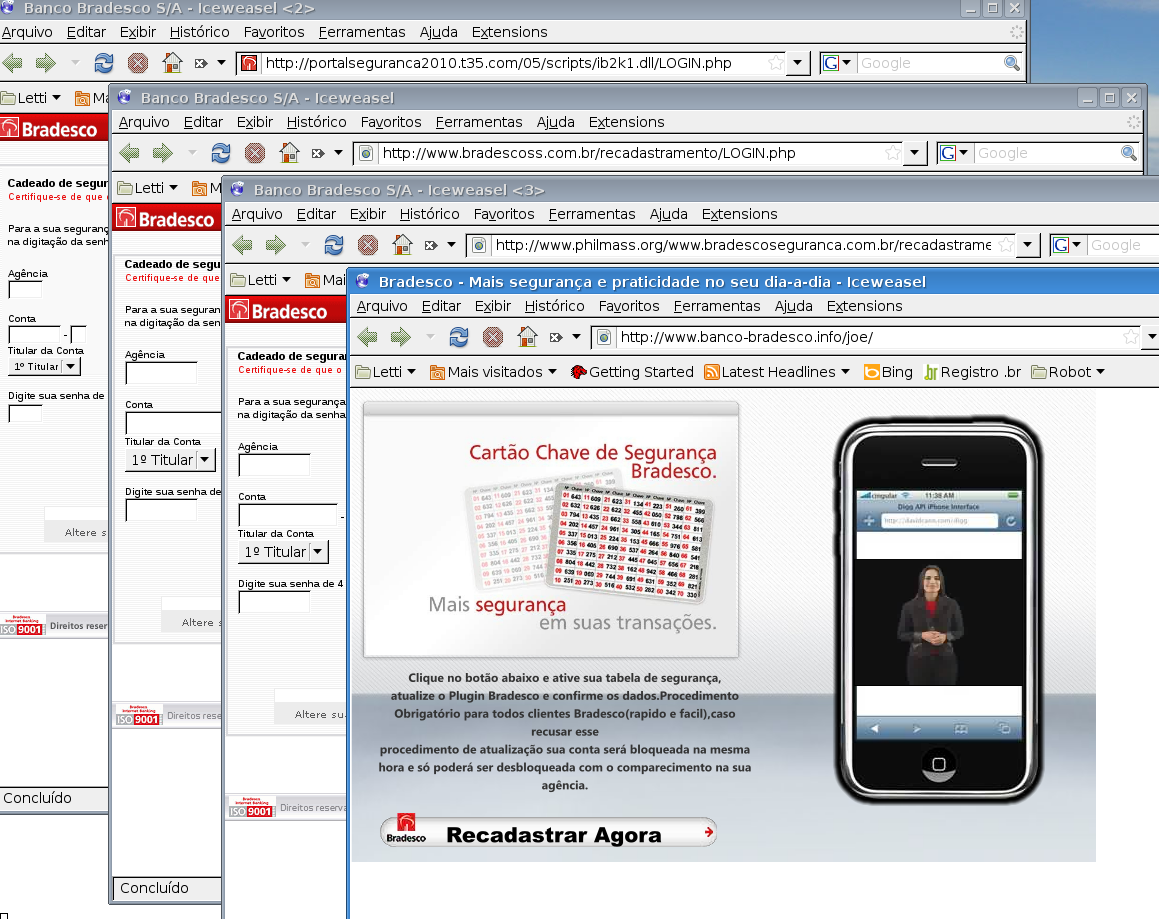Click Agência field in Iceweasel <3> page

tap(274, 465)
